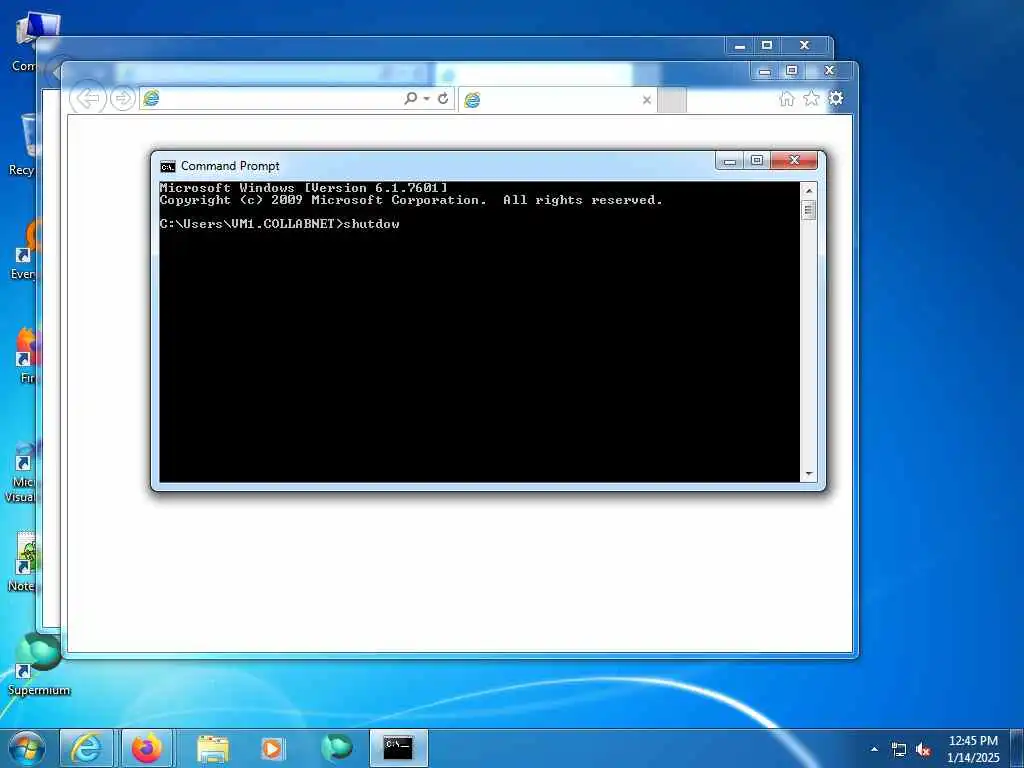Open a new tab in Internet Explorer

coord(672,100)
